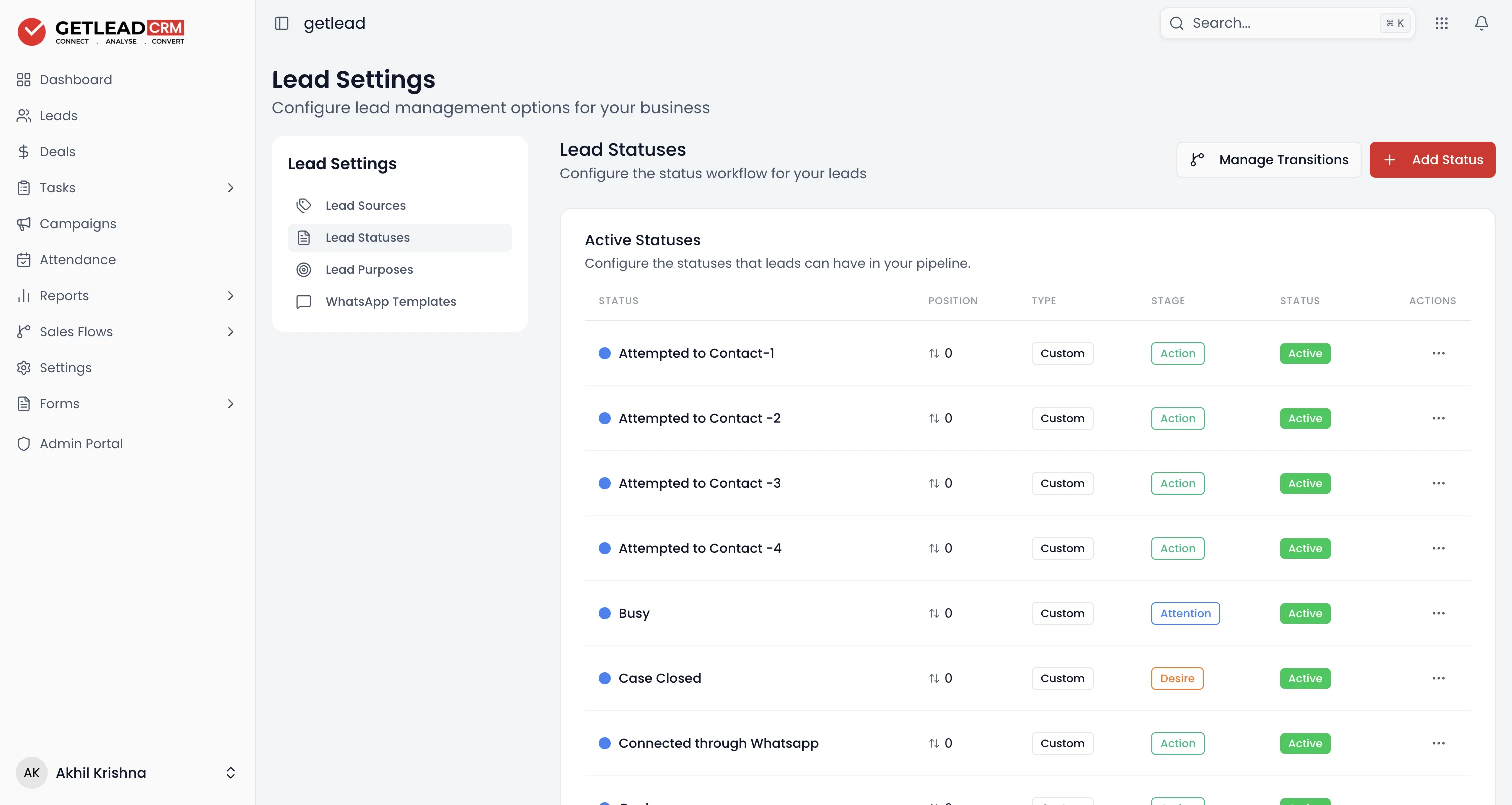Click the Reports bar chart icon
The height and width of the screenshot is (805, 1512).
[x=24, y=296]
